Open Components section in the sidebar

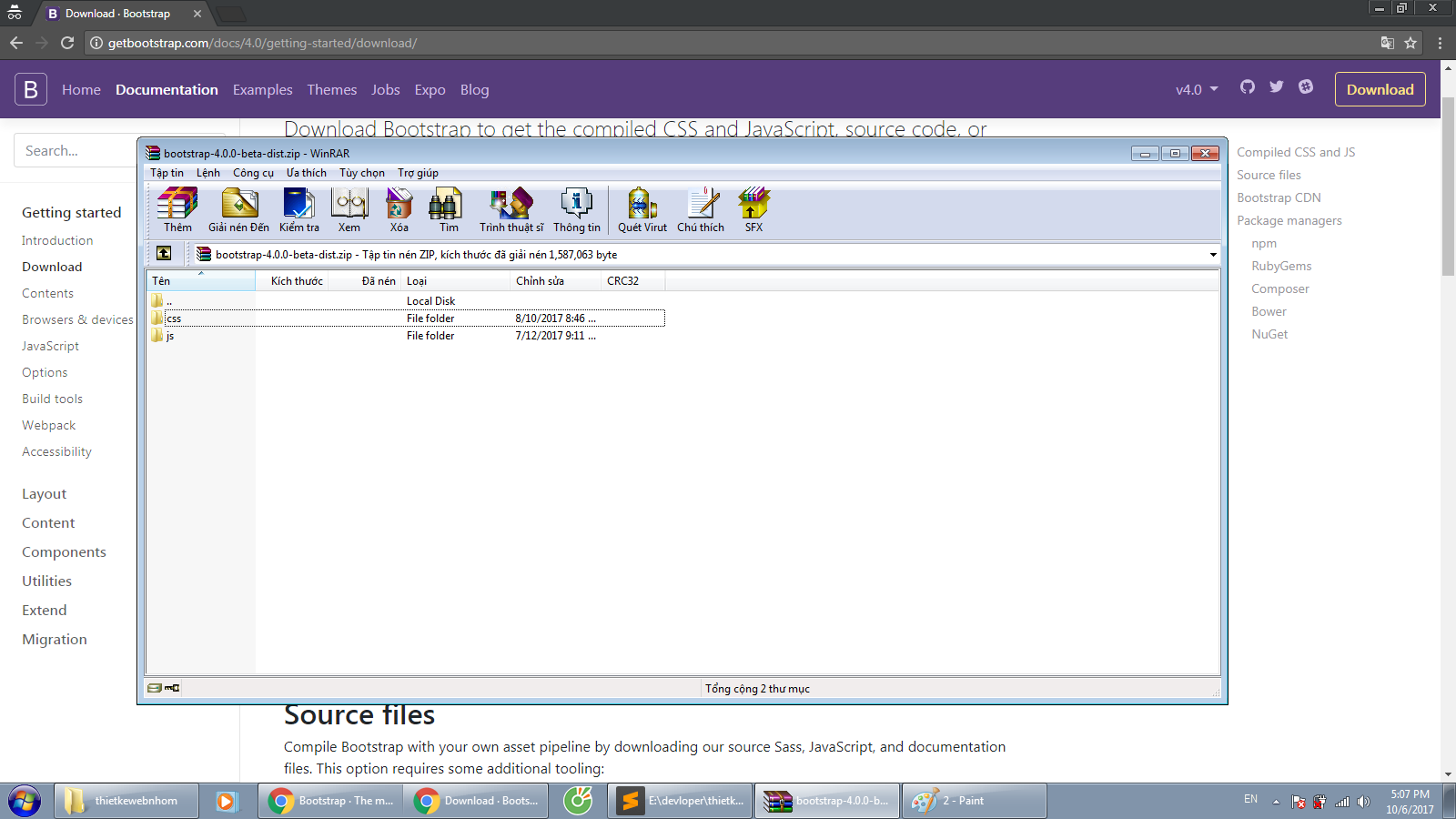pos(64,551)
